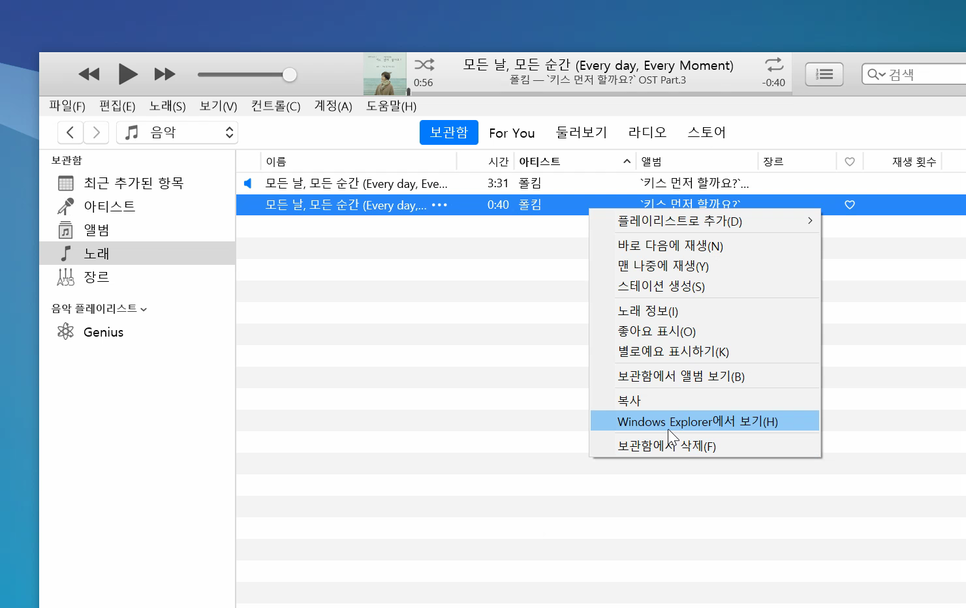Choose 좋아요 표시(O)
This screenshot has width=966, height=608.
705,331
